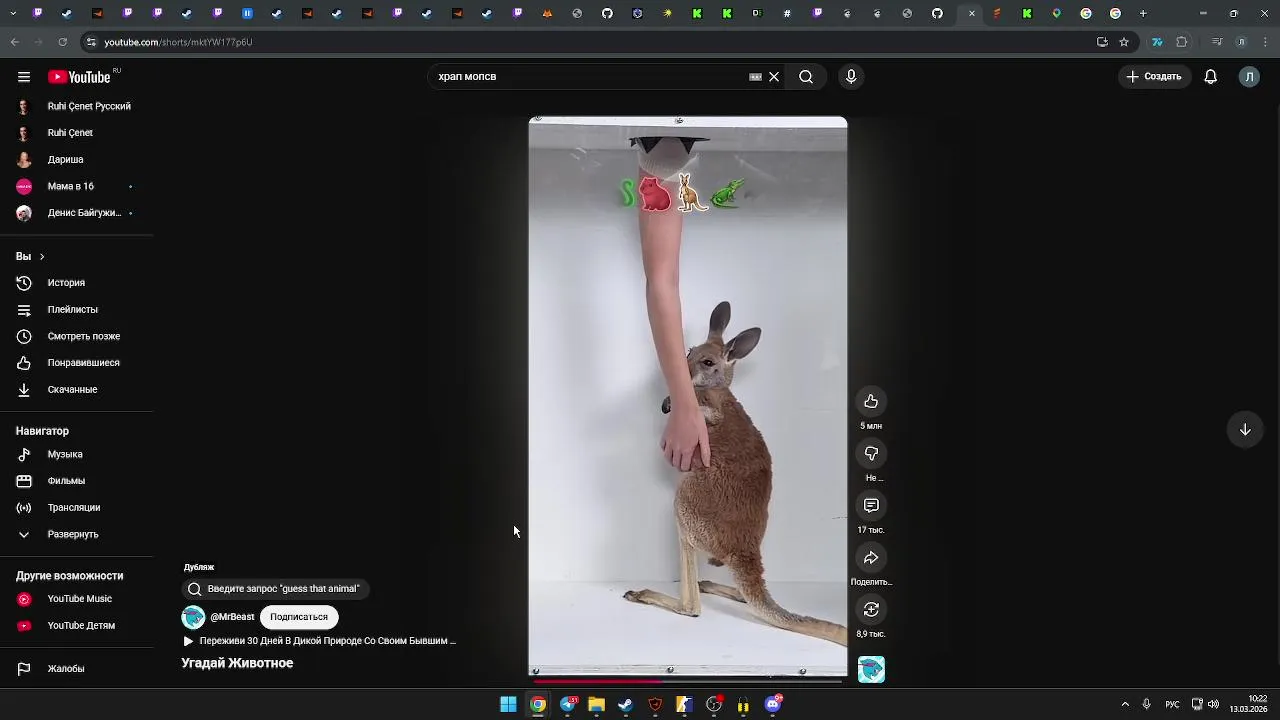Open the Short's sound thumbnail
Screen dimensions: 1280x720
(871, 669)
